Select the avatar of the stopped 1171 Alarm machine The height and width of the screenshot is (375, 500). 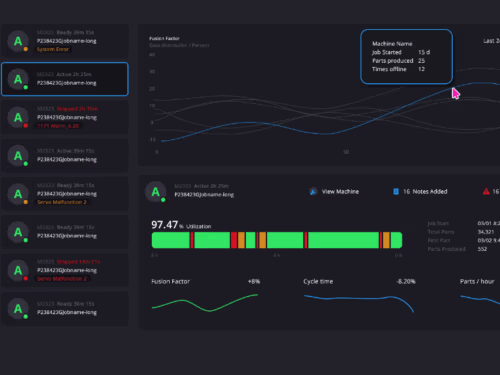pyautogui.click(x=18, y=118)
